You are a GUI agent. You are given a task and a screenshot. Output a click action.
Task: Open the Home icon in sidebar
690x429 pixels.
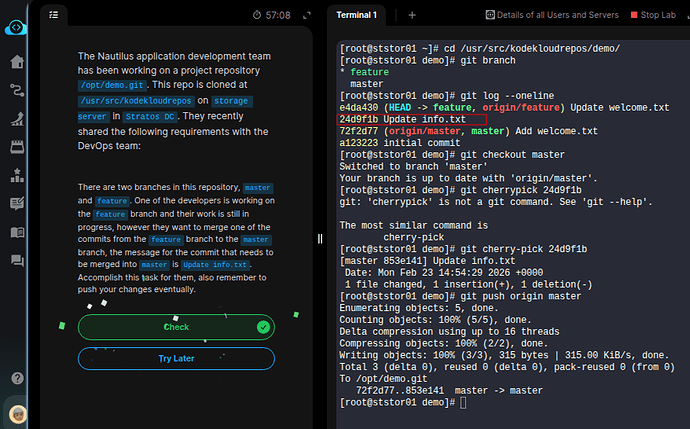17,61
